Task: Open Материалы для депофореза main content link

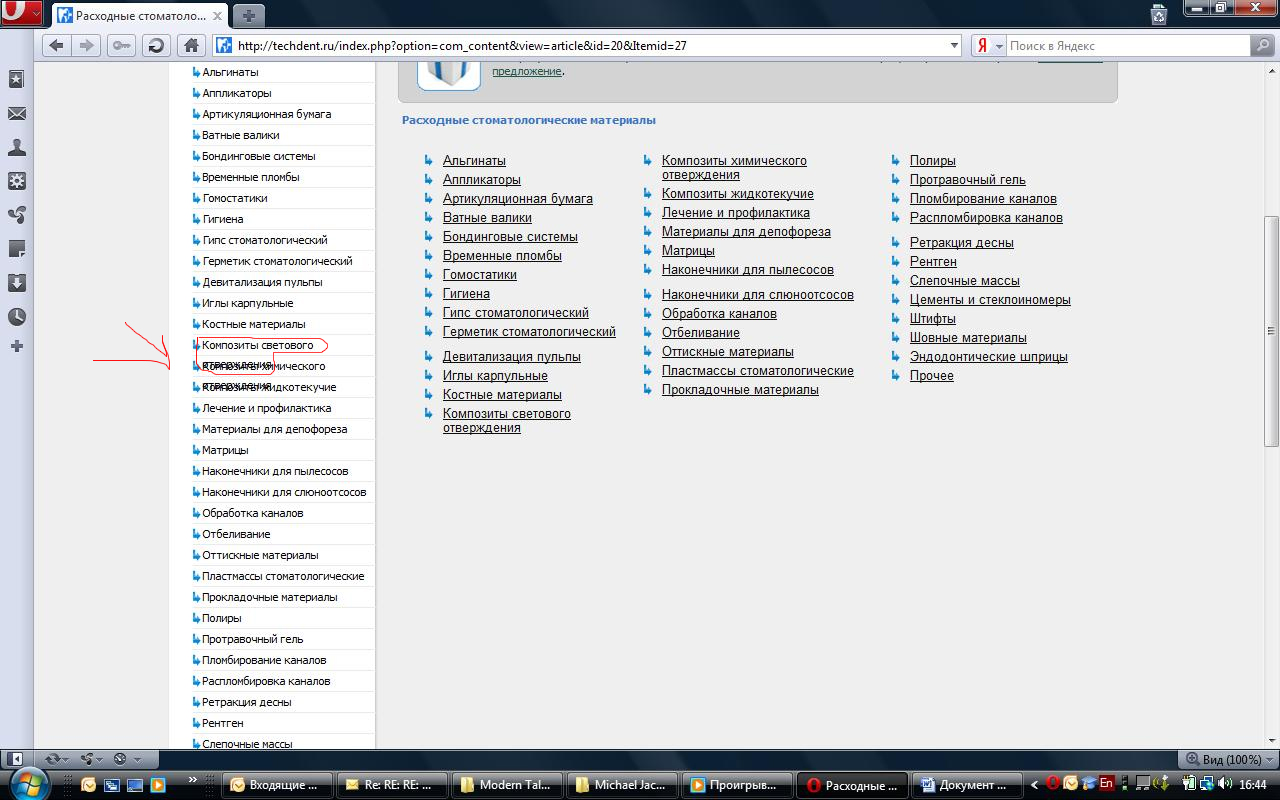Action: (746, 232)
